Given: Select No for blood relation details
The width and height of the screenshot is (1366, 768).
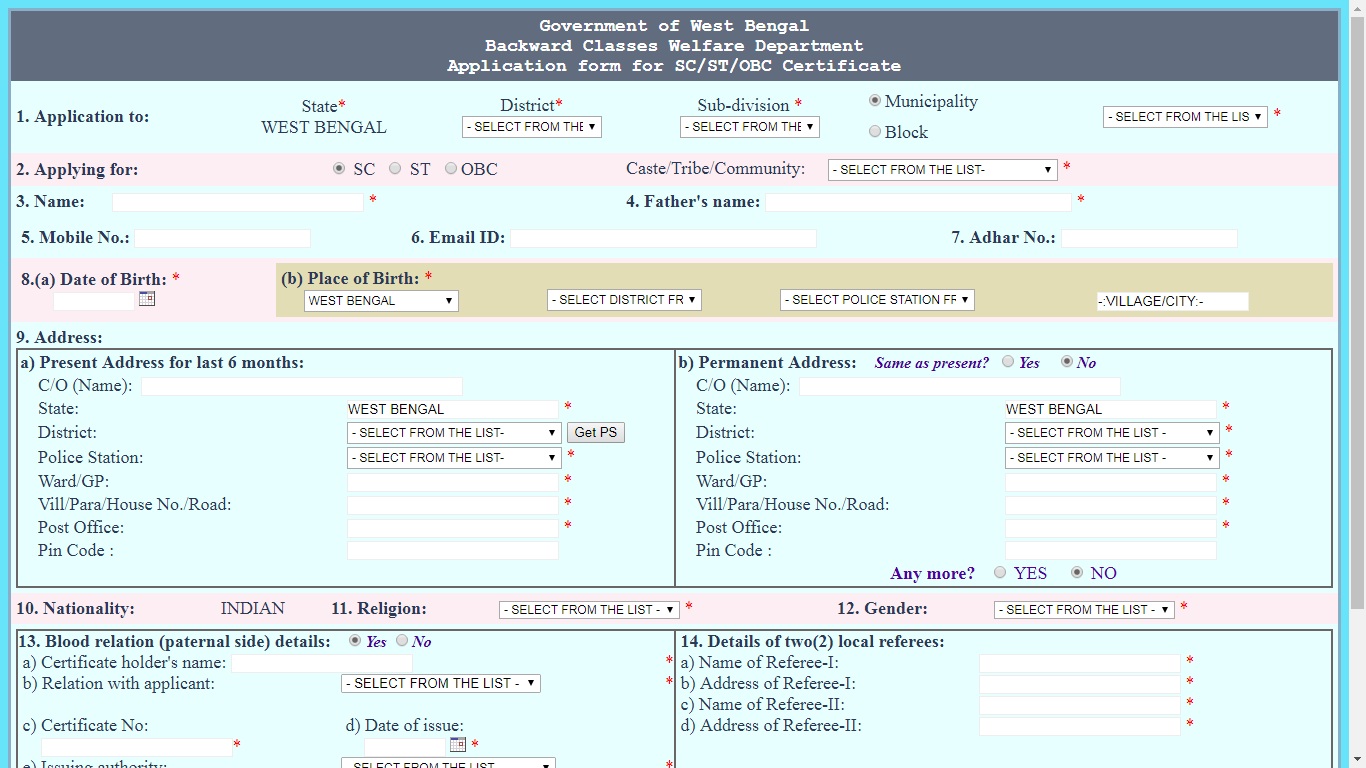Looking at the screenshot, I should click(401, 641).
